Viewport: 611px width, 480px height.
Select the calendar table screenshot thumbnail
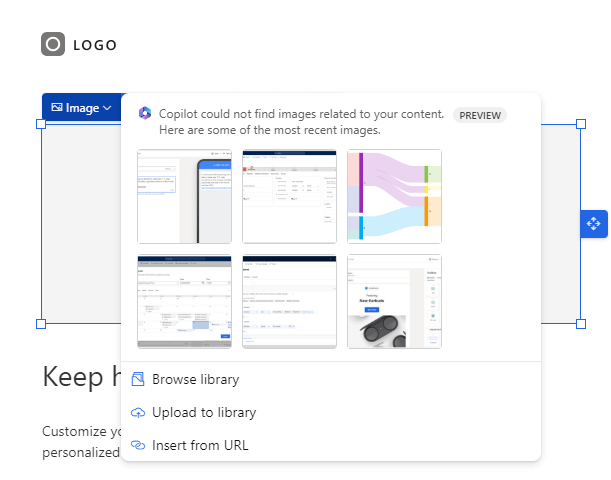pyautogui.click(x=184, y=301)
